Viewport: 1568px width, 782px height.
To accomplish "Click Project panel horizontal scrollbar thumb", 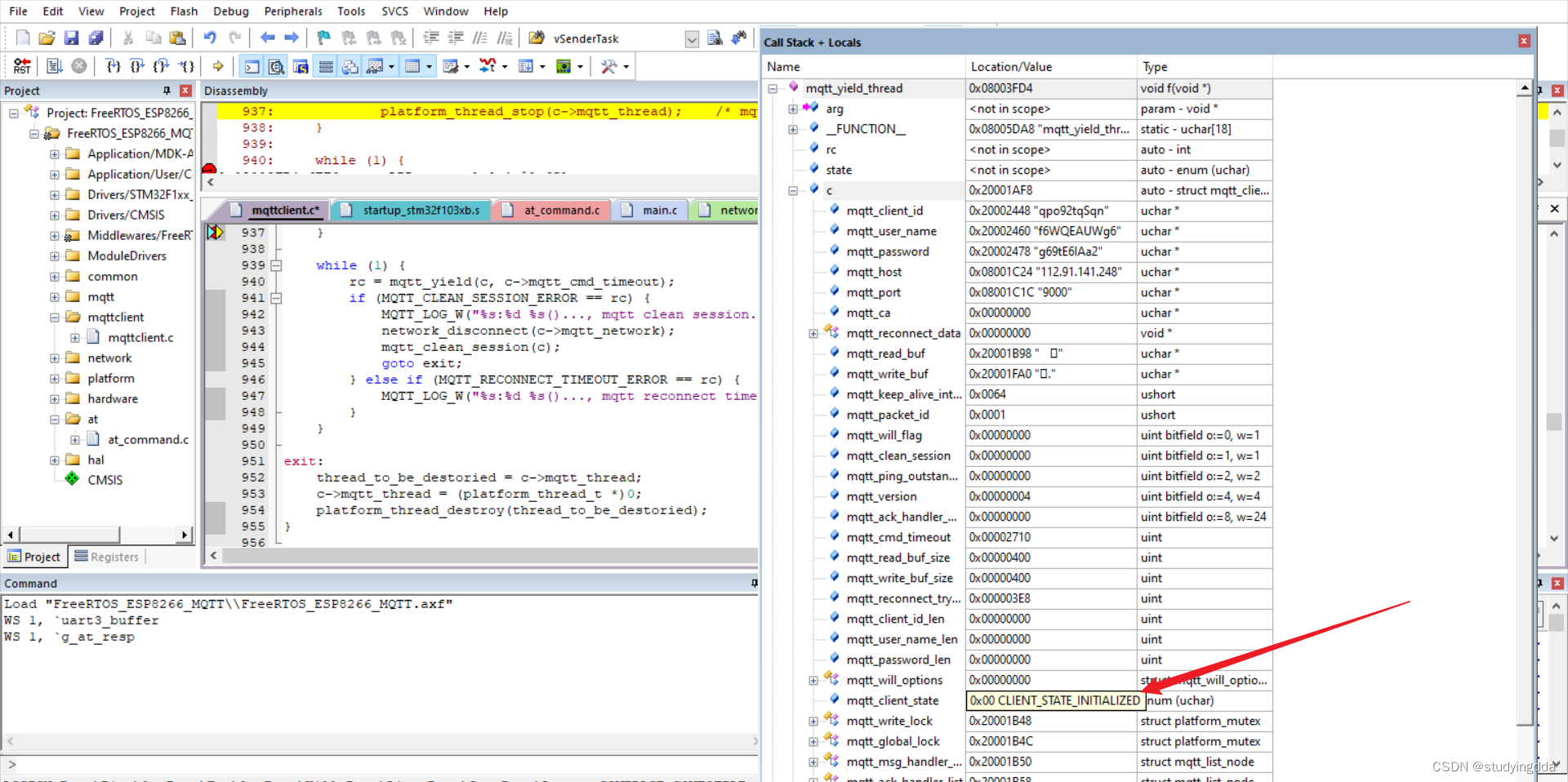I will [x=70, y=535].
